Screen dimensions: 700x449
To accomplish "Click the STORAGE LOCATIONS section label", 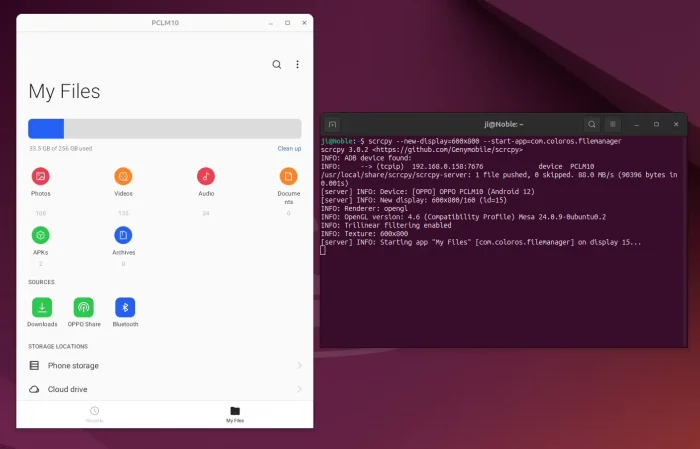I will (x=58, y=346).
